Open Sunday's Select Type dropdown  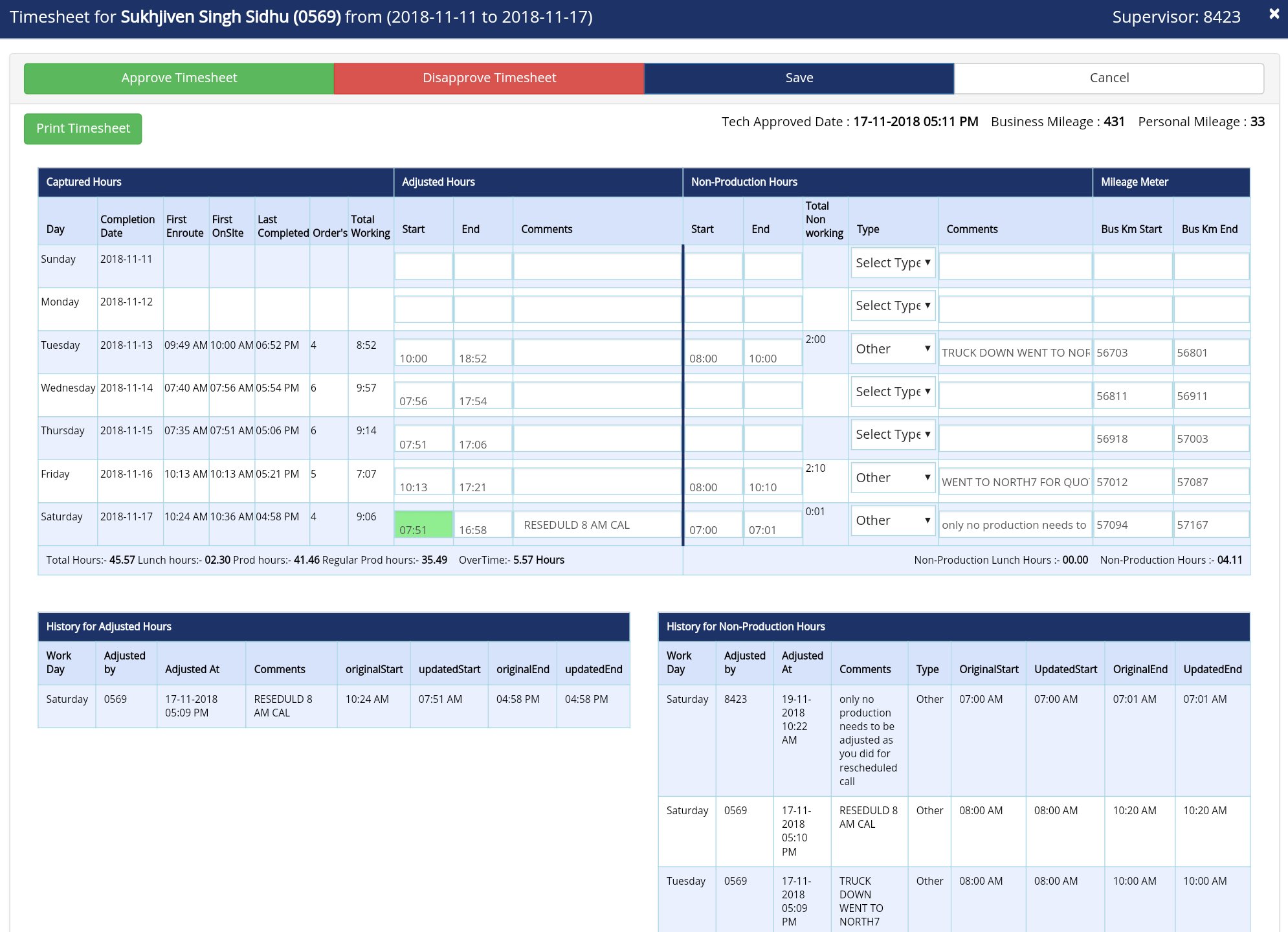coord(893,263)
